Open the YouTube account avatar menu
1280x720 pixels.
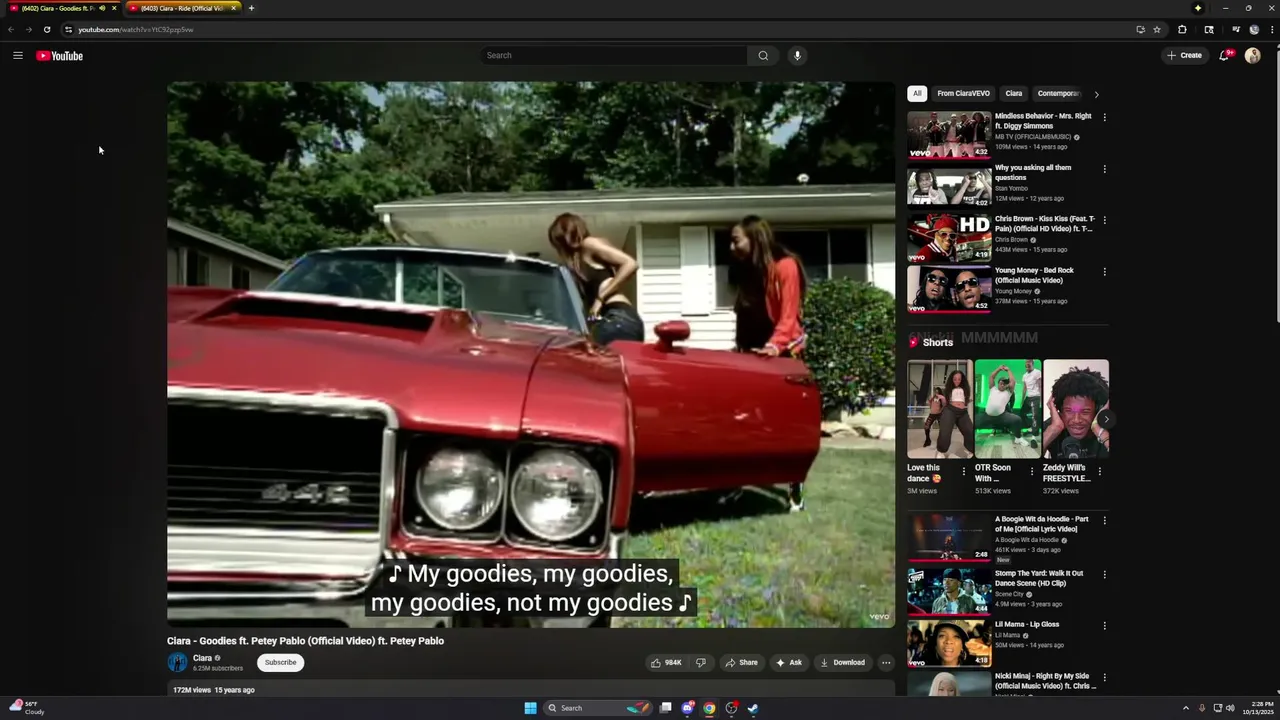(x=1252, y=56)
